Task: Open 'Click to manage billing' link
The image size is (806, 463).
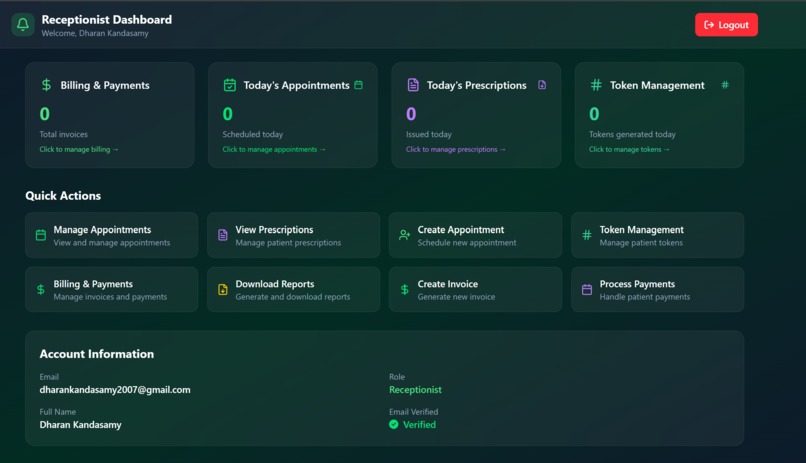Action: point(79,149)
